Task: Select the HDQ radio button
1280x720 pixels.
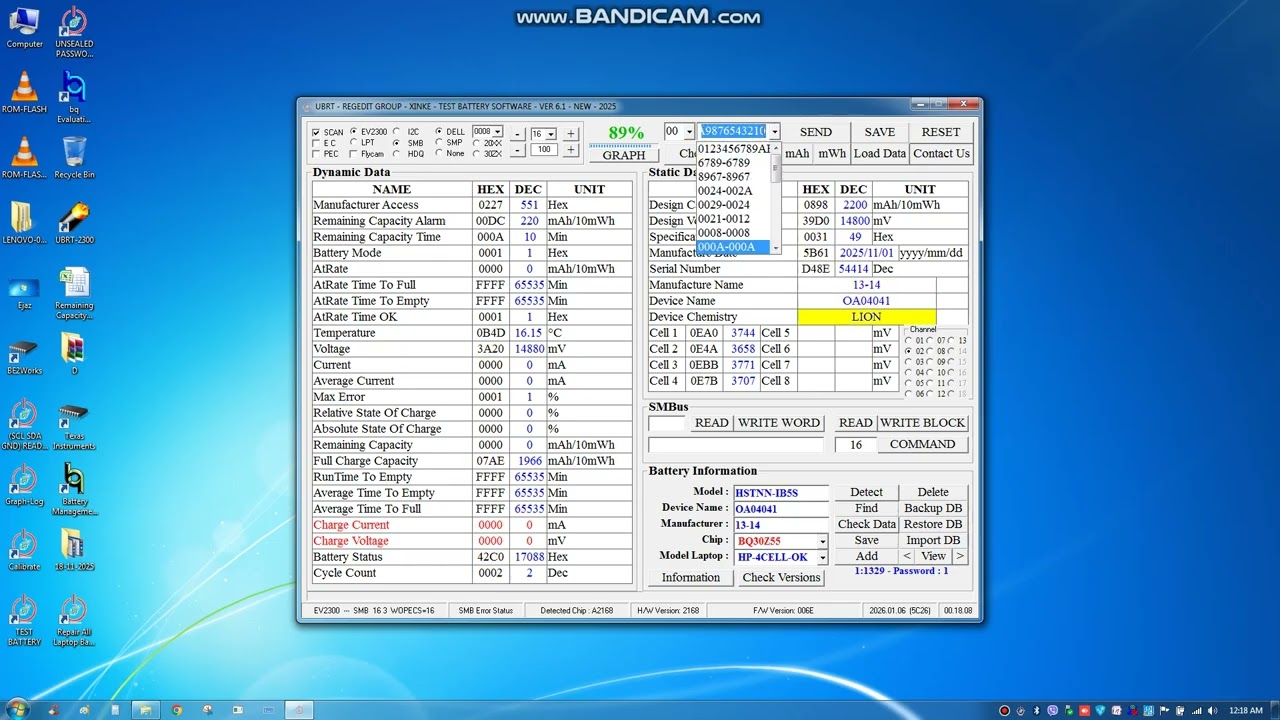Action: pyautogui.click(x=397, y=154)
